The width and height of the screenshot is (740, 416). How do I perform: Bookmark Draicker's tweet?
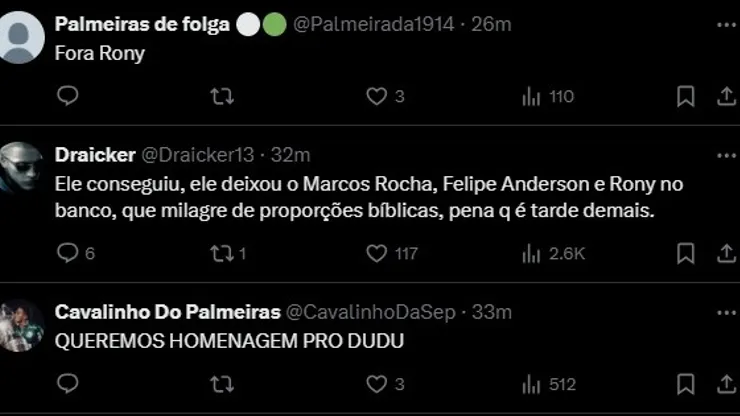coord(685,253)
